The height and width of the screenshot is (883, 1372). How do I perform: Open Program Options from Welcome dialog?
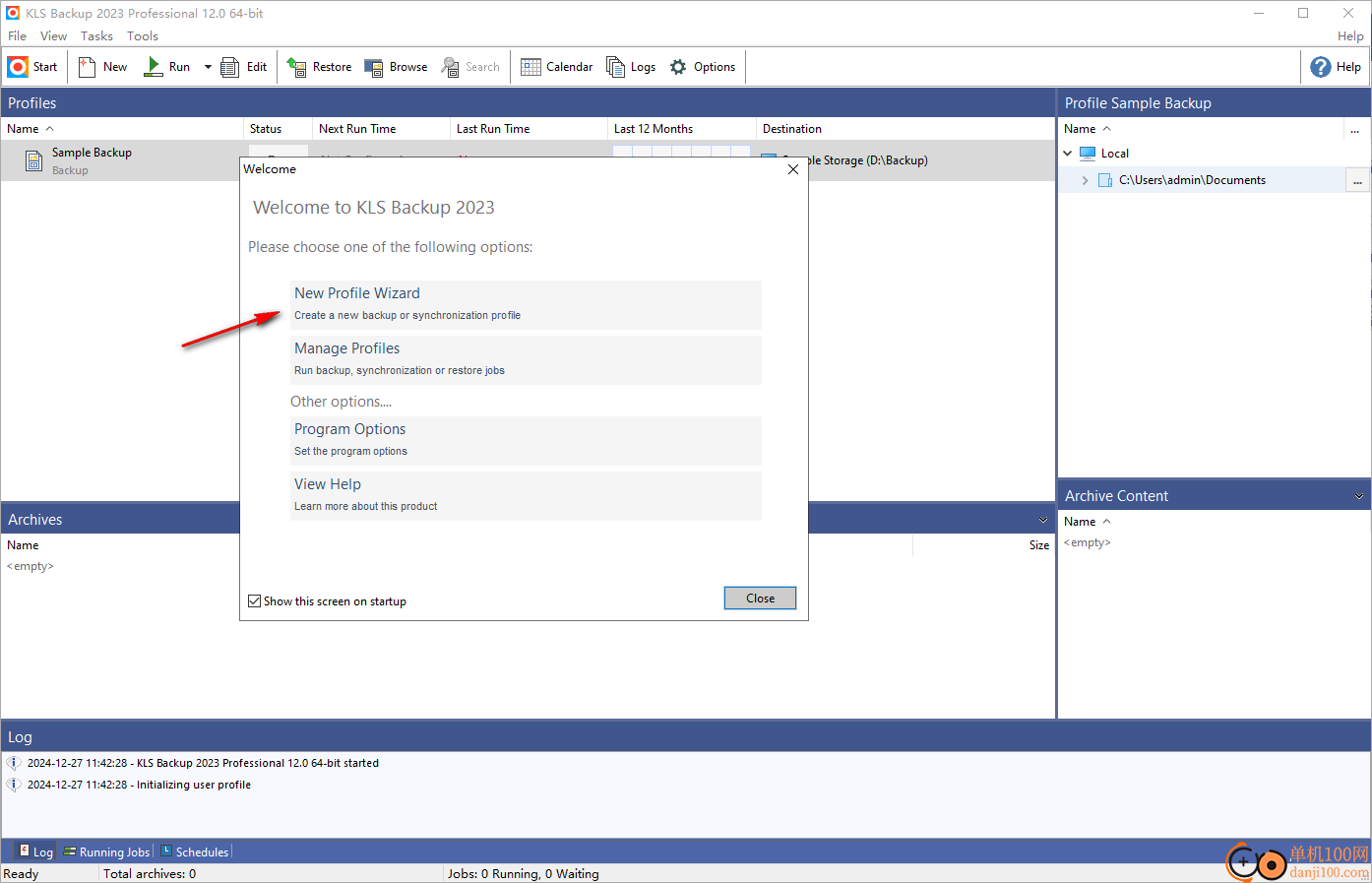(526, 440)
